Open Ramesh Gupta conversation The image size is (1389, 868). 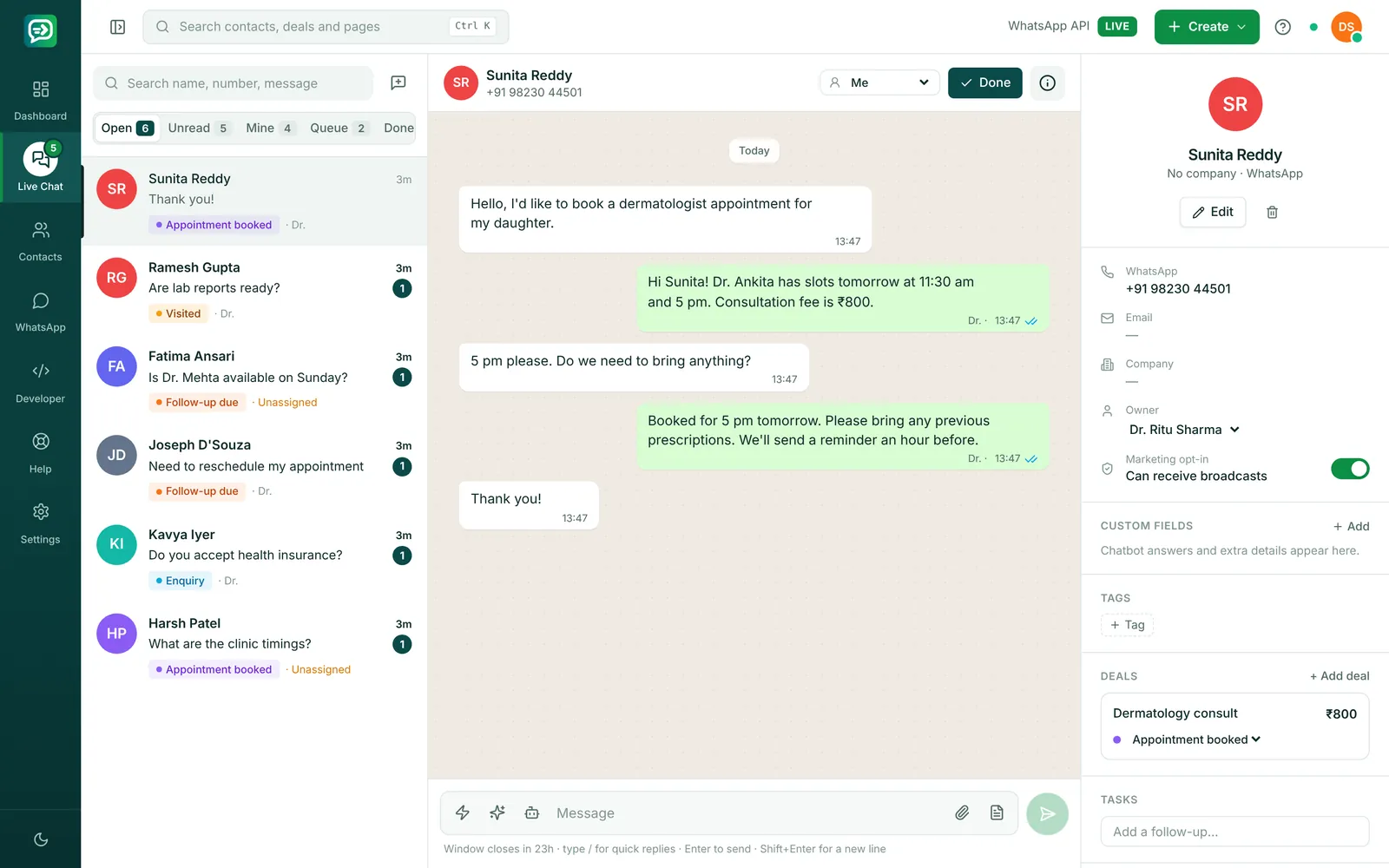click(254, 290)
